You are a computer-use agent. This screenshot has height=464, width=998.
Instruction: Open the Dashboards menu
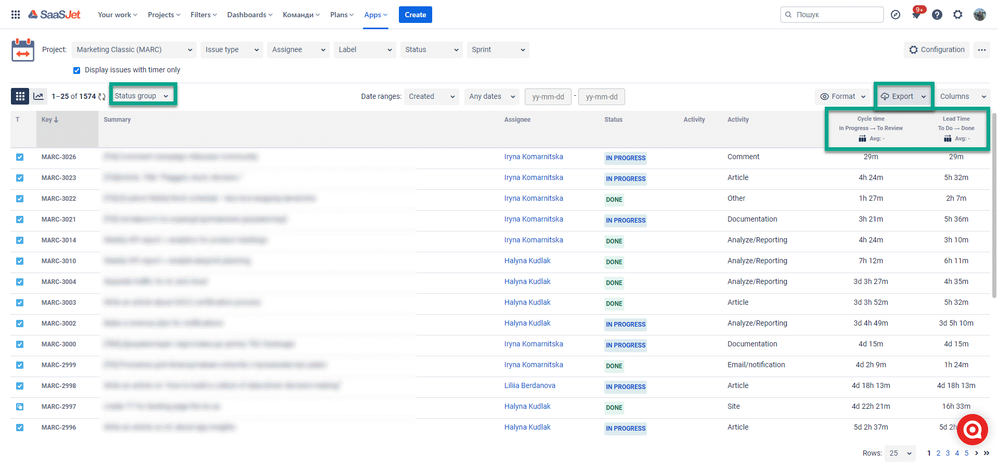249,15
